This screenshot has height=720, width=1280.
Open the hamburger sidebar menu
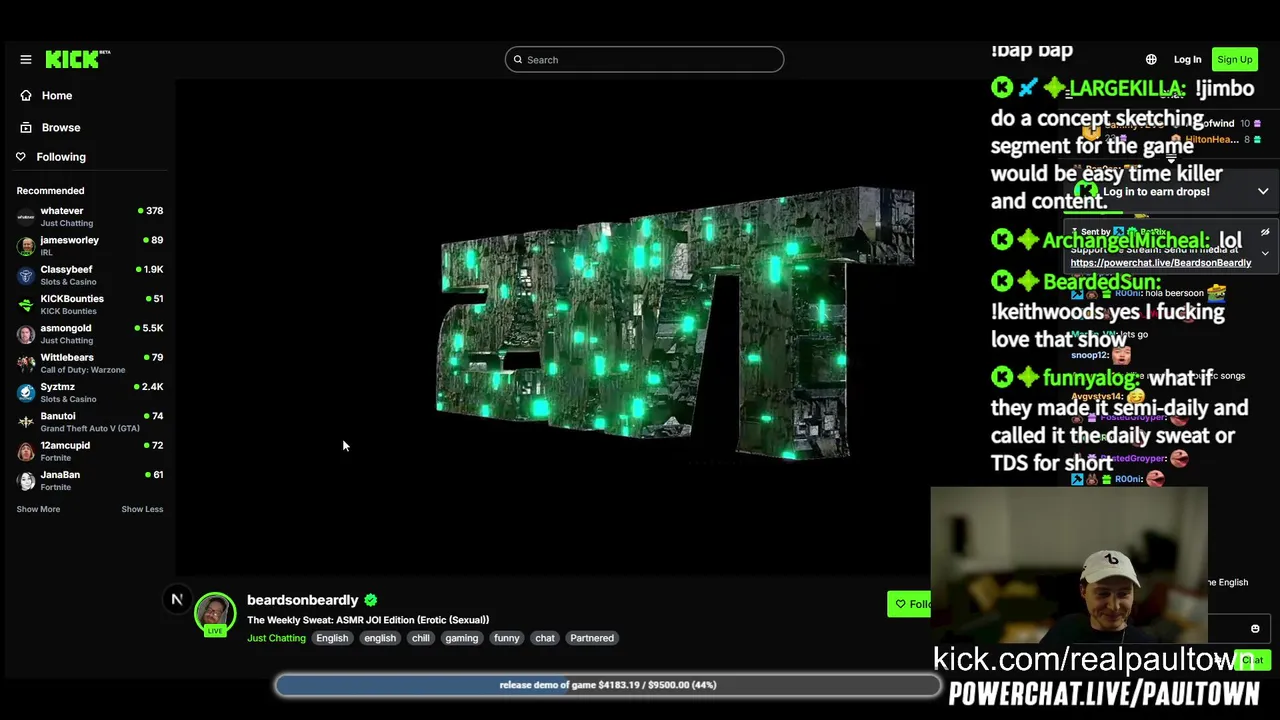pyautogui.click(x=26, y=60)
